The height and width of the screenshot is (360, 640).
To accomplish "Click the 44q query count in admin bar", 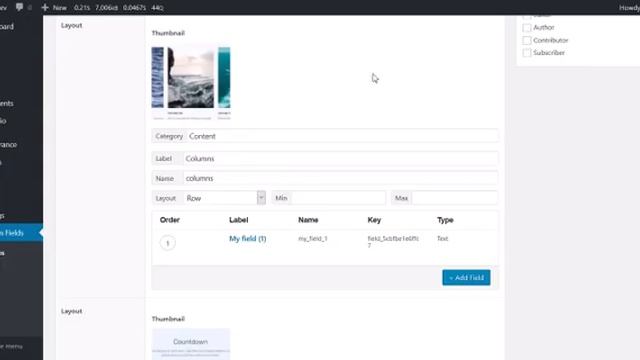I will click(x=157, y=7).
